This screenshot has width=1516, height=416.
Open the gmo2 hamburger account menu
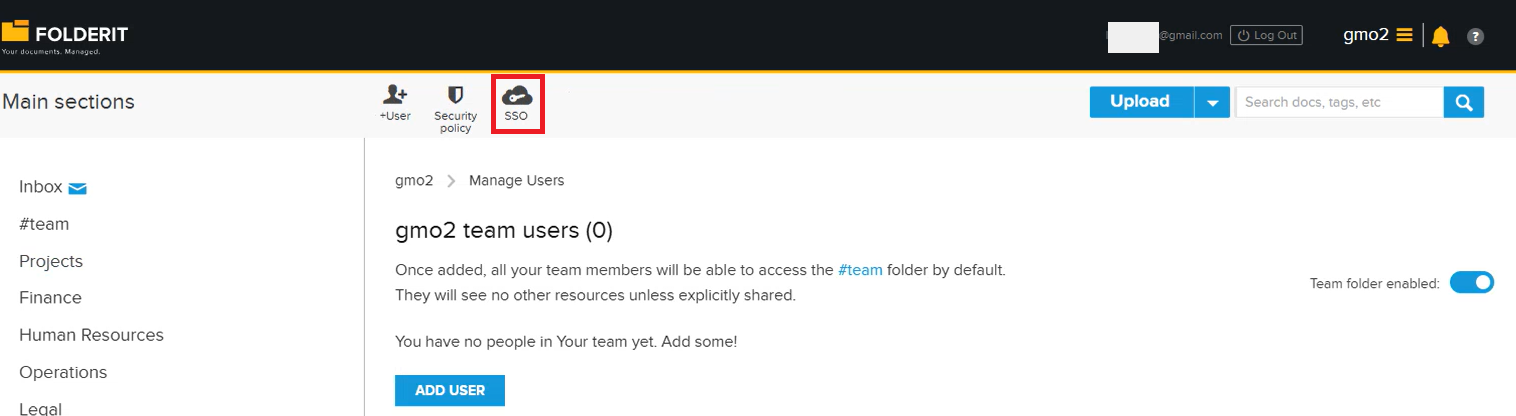(1404, 35)
